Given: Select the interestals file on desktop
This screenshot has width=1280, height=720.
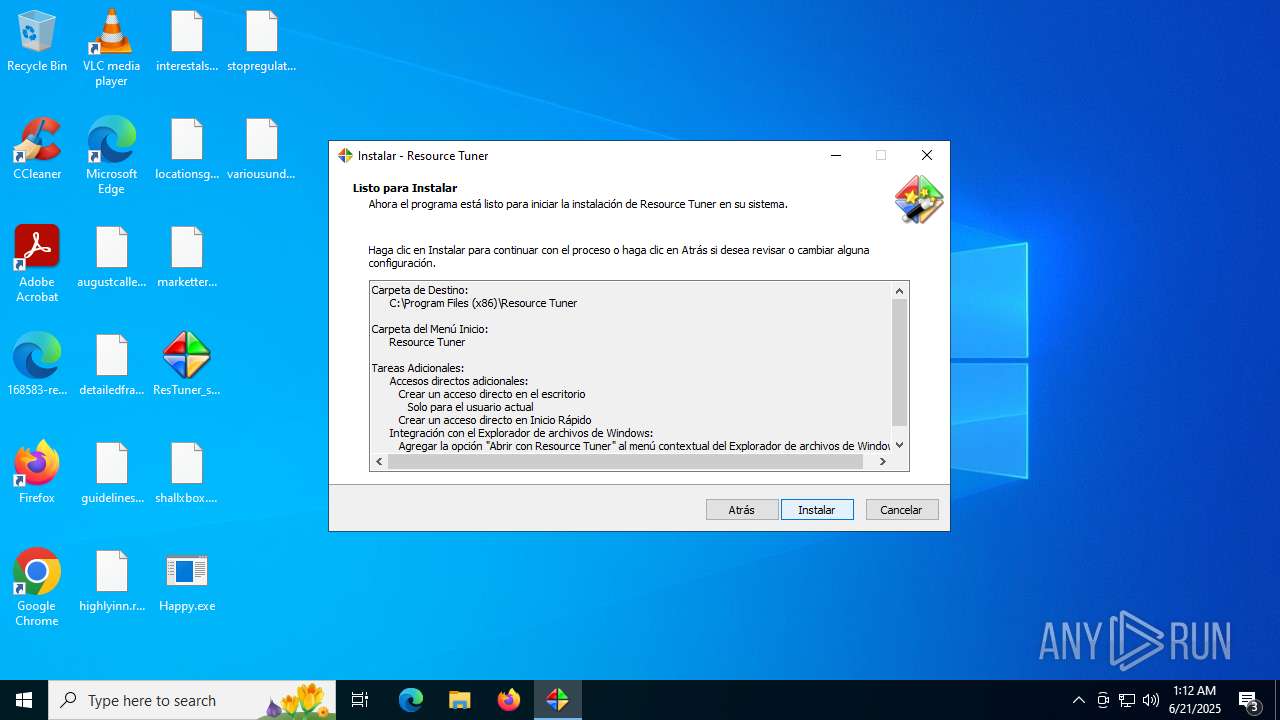Looking at the screenshot, I should (x=187, y=40).
